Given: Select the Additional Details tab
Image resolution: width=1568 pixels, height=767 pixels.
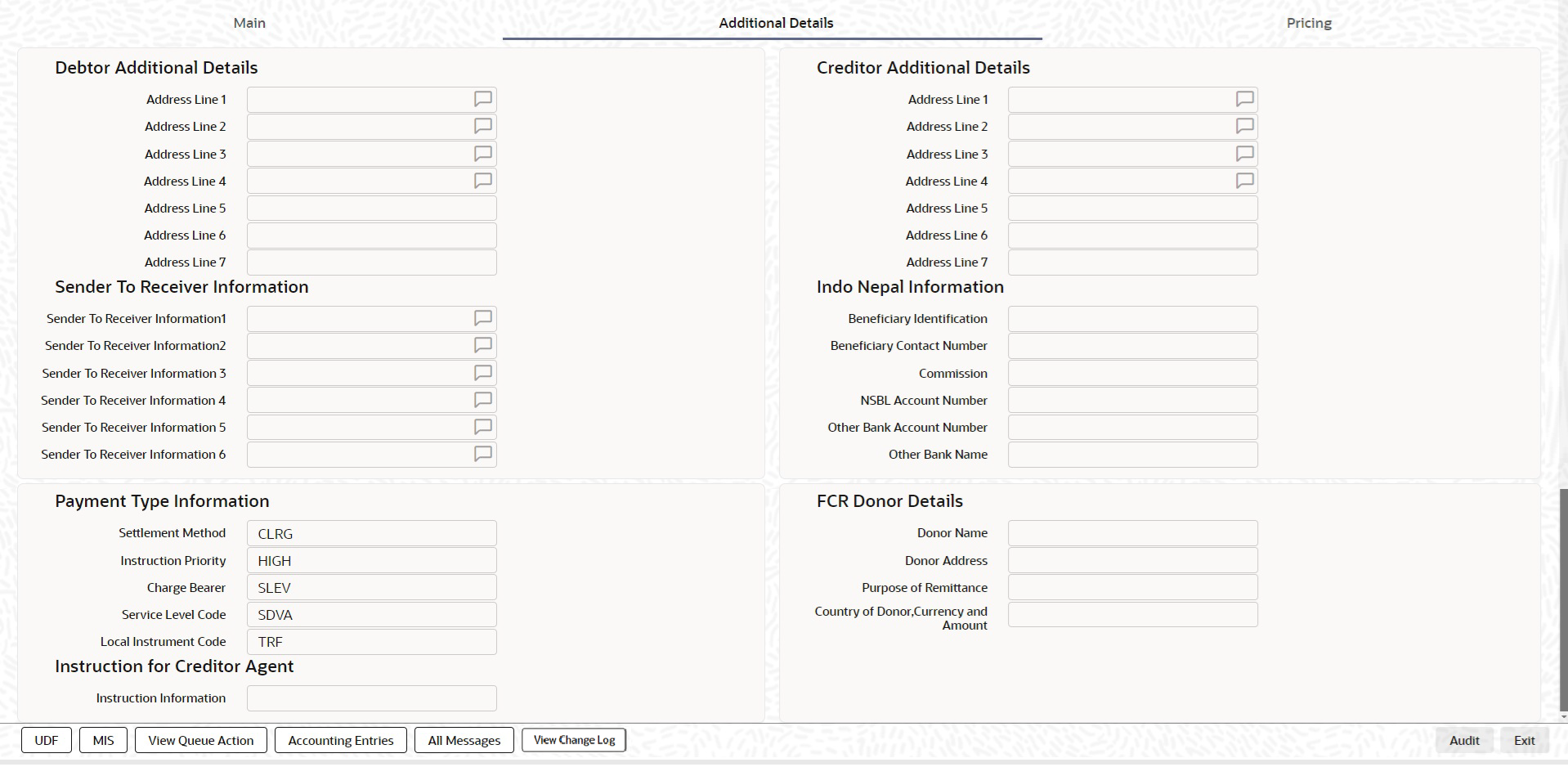Looking at the screenshot, I should click(776, 23).
